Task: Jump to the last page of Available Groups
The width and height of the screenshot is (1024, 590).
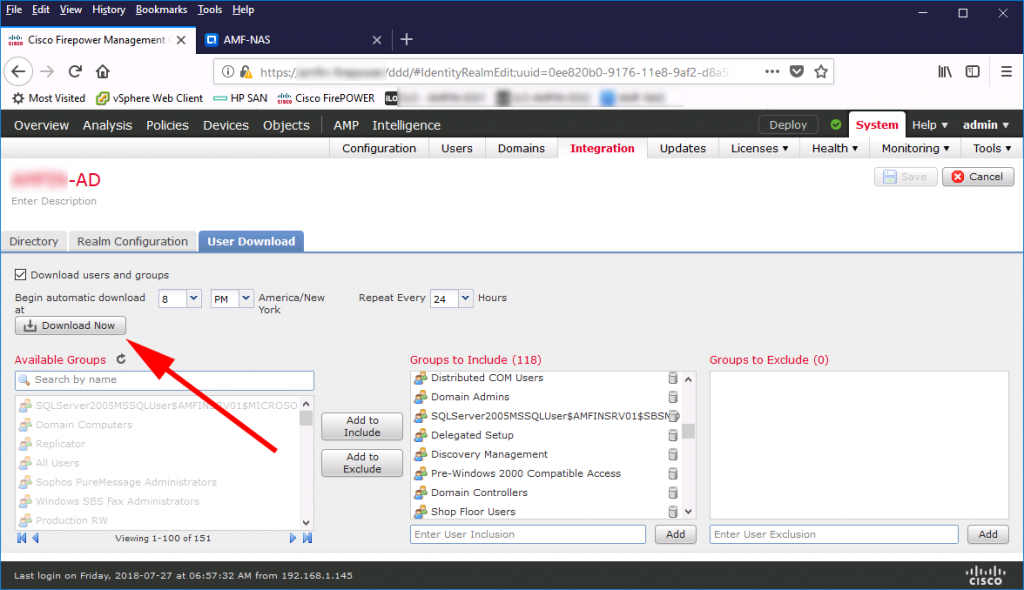Action: coord(308,538)
